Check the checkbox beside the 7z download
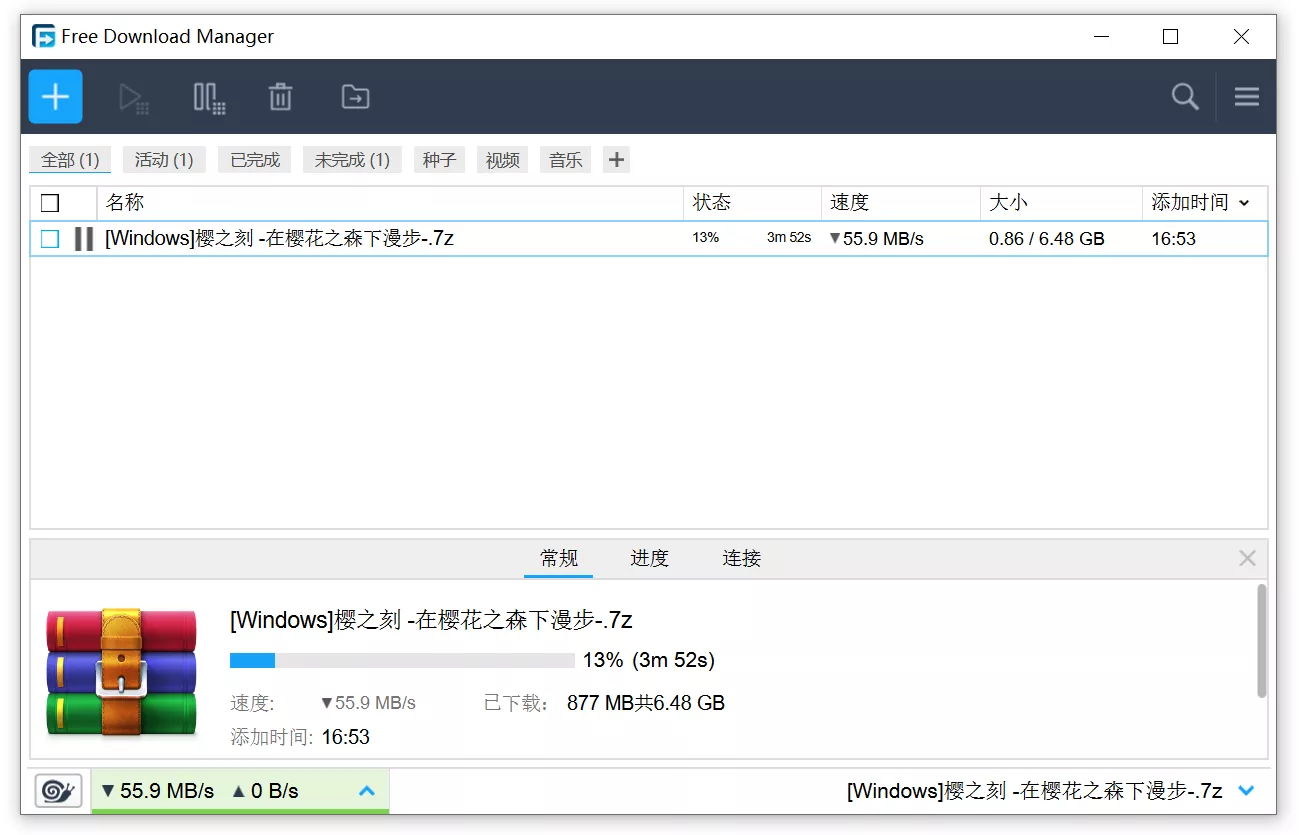 (50, 238)
